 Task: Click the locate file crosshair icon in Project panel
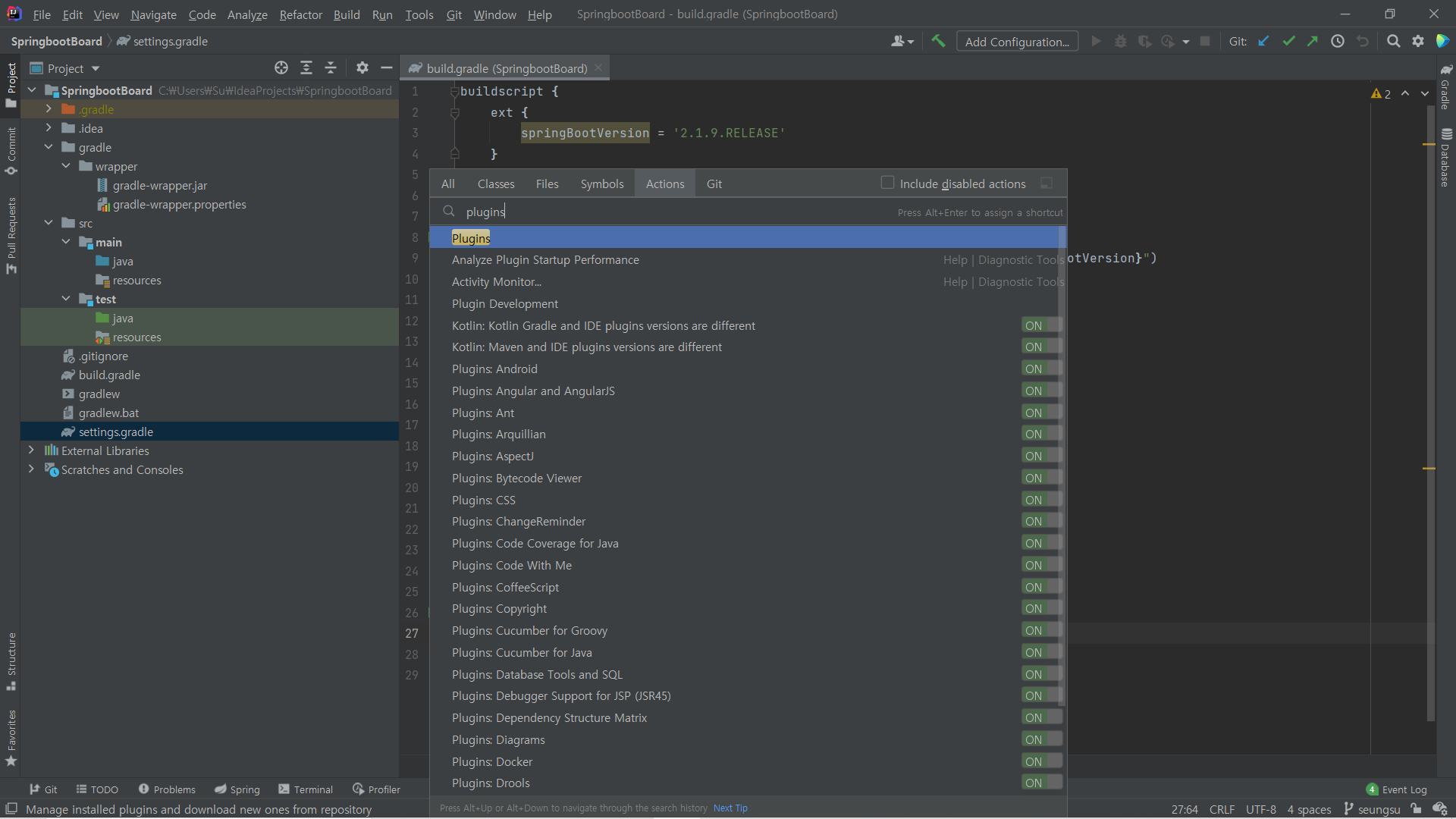[x=281, y=68]
